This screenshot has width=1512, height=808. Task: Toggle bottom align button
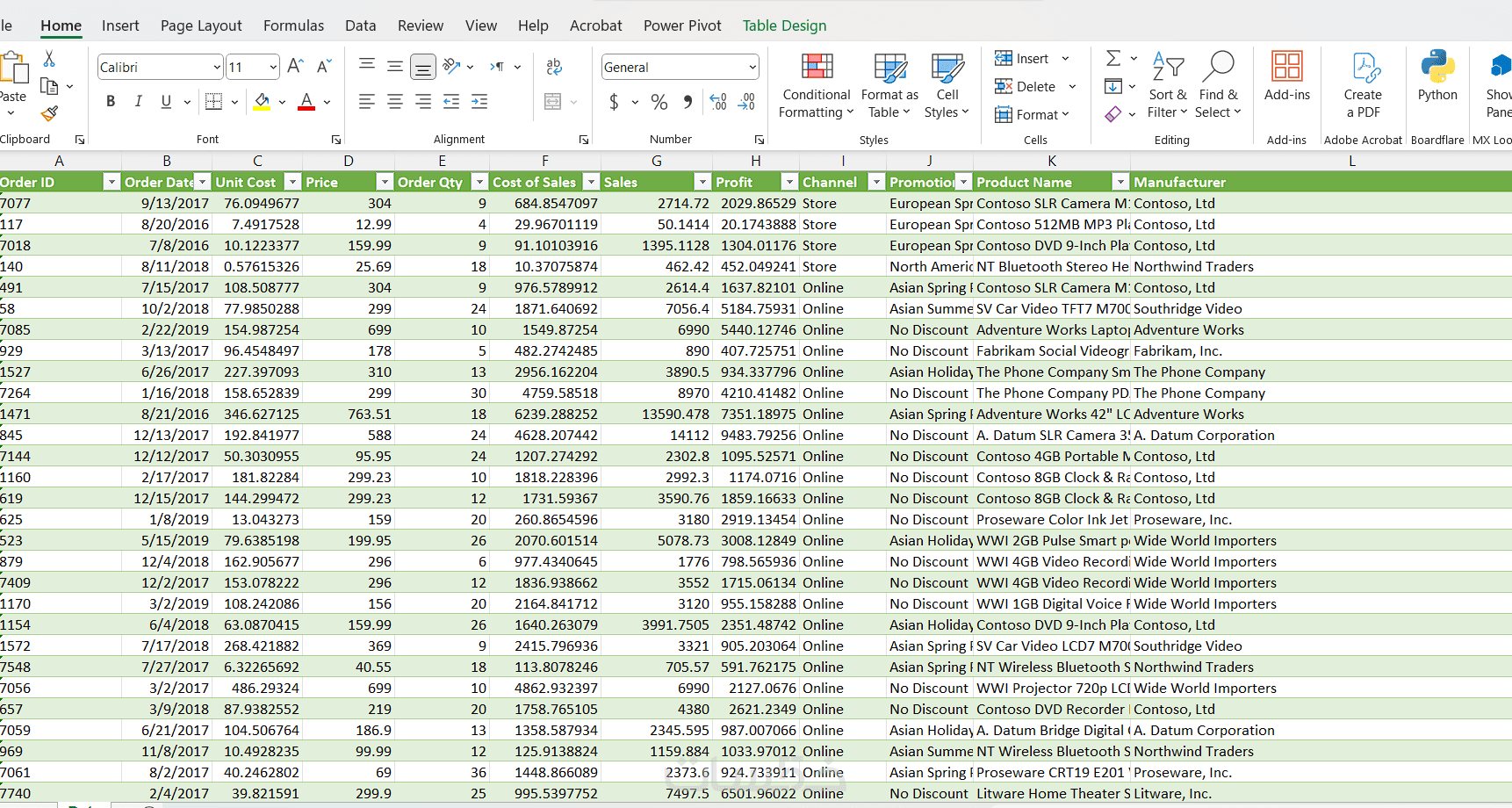[x=423, y=67]
